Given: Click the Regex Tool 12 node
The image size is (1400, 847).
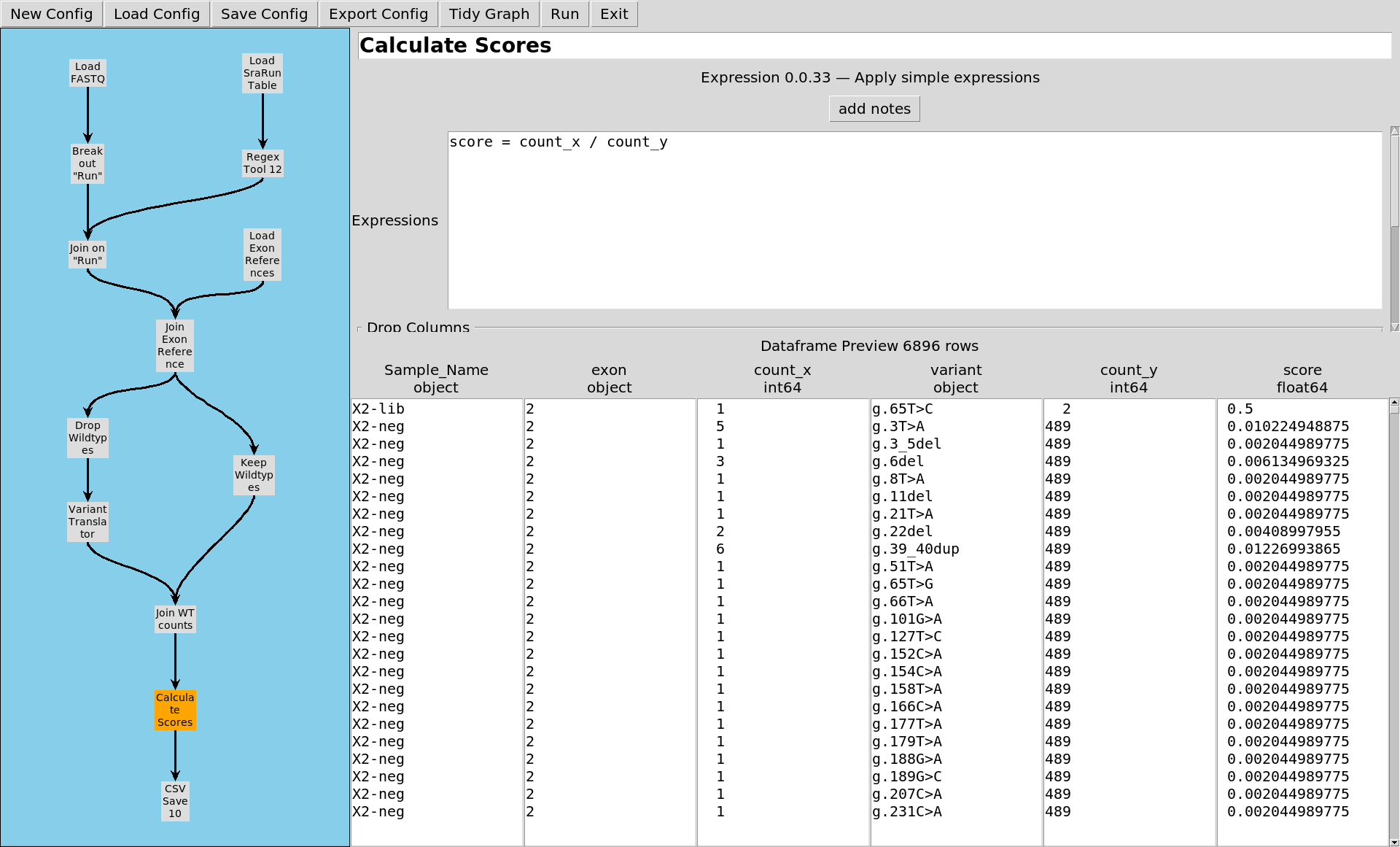Looking at the screenshot, I should coord(262,163).
